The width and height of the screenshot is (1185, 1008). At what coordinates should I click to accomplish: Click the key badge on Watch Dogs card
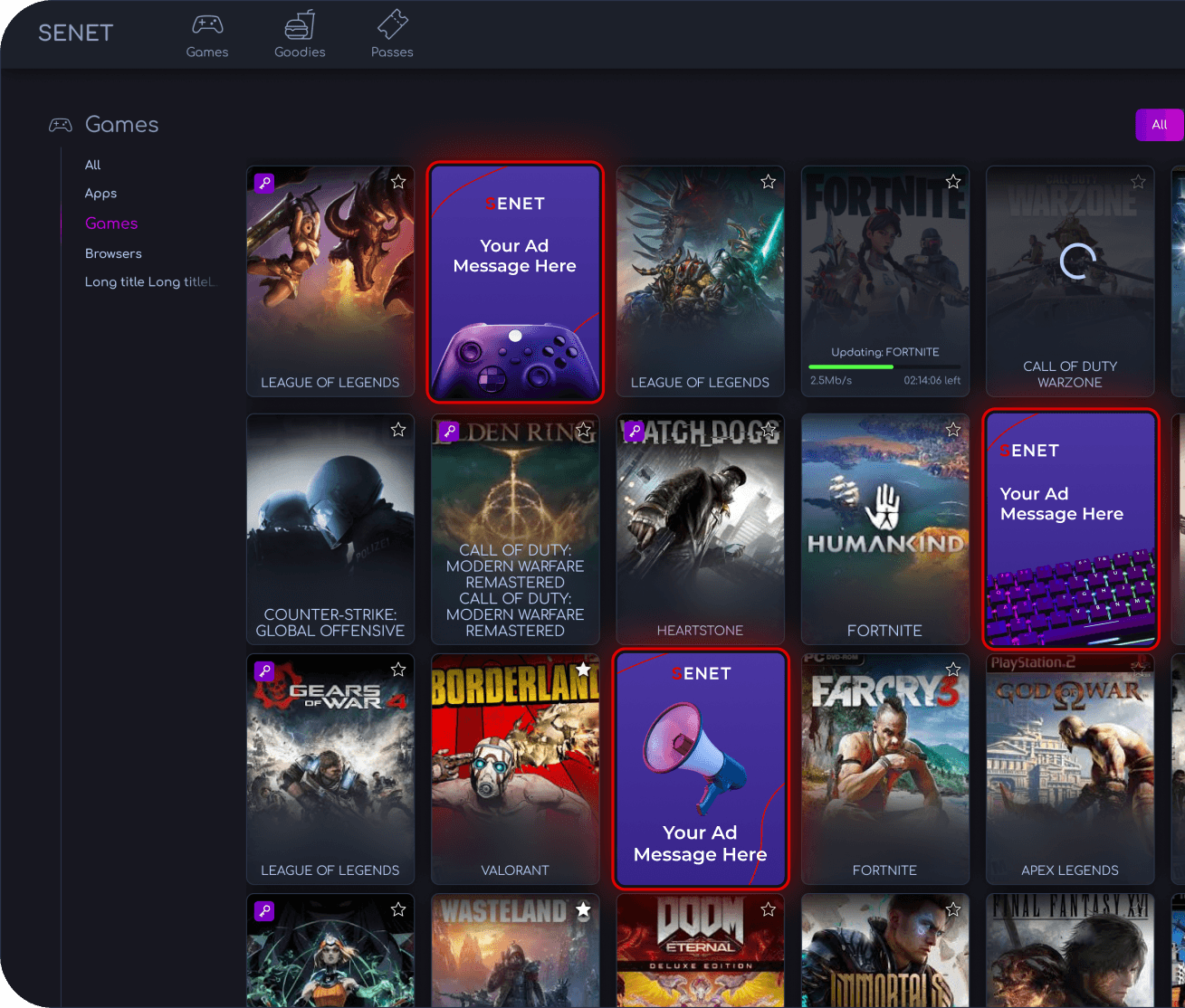tap(634, 432)
